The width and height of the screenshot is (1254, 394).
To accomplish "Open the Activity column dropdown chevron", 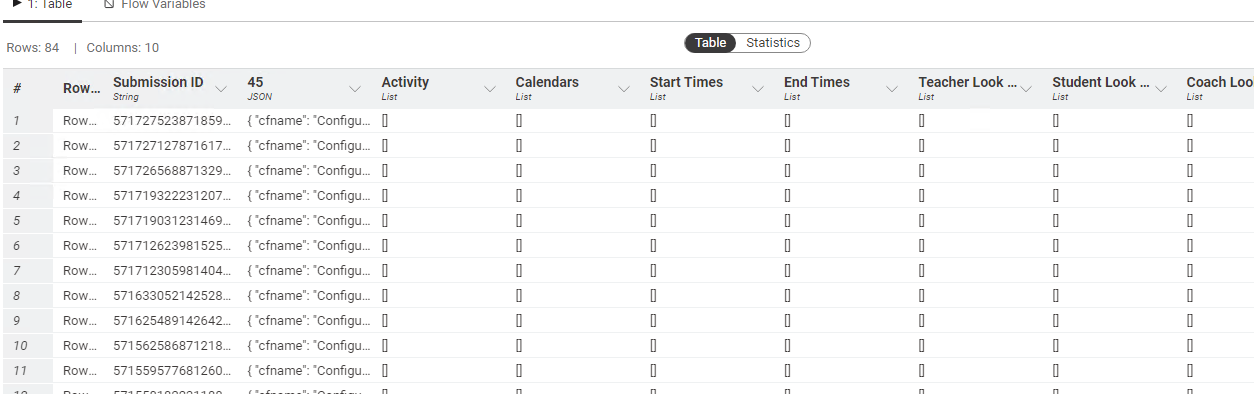I will point(490,89).
